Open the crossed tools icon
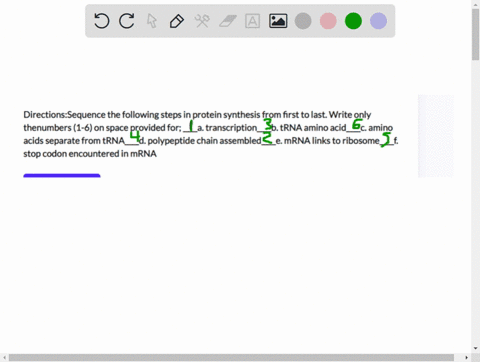Image resolution: width=480 pixels, height=362 pixels. (x=202, y=21)
